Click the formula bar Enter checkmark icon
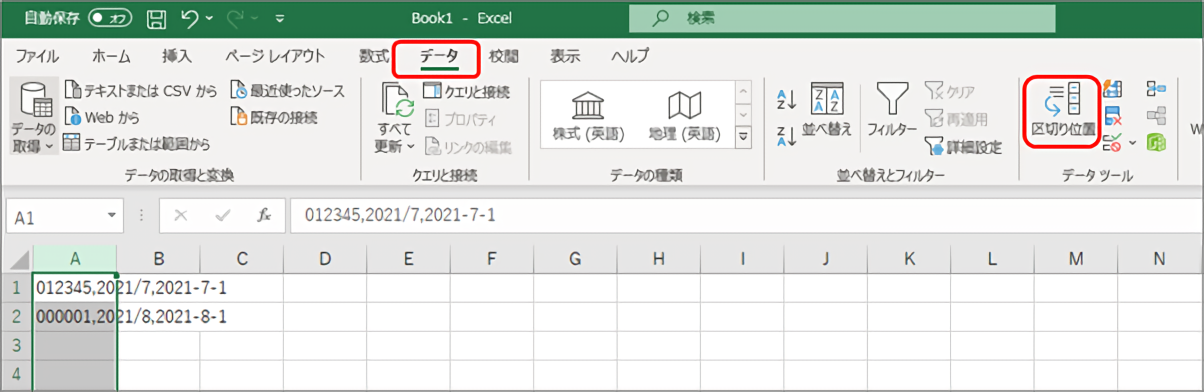 [223, 215]
